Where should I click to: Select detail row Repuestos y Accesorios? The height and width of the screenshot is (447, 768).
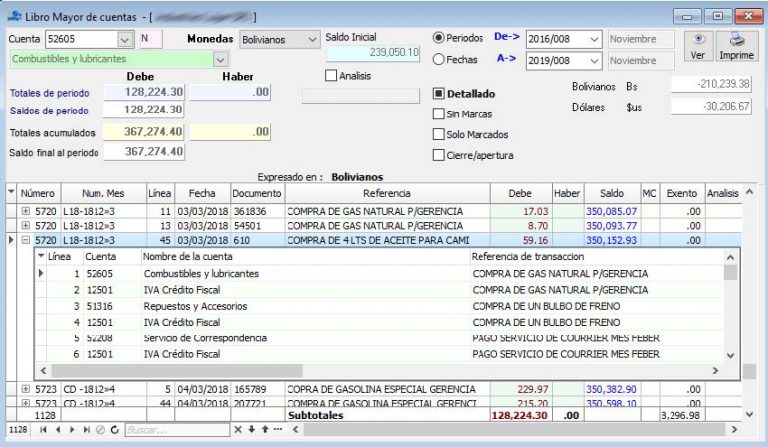(379, 306)
